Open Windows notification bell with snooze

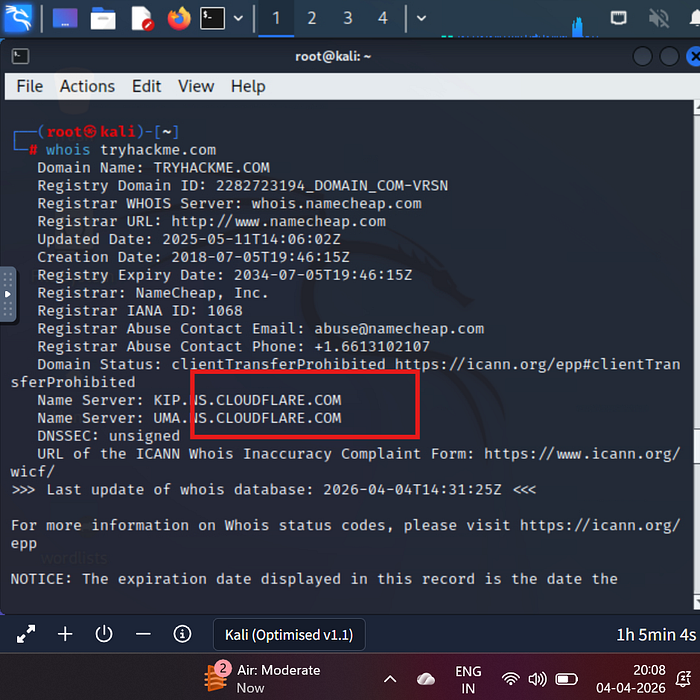click(x=683, y=679)
